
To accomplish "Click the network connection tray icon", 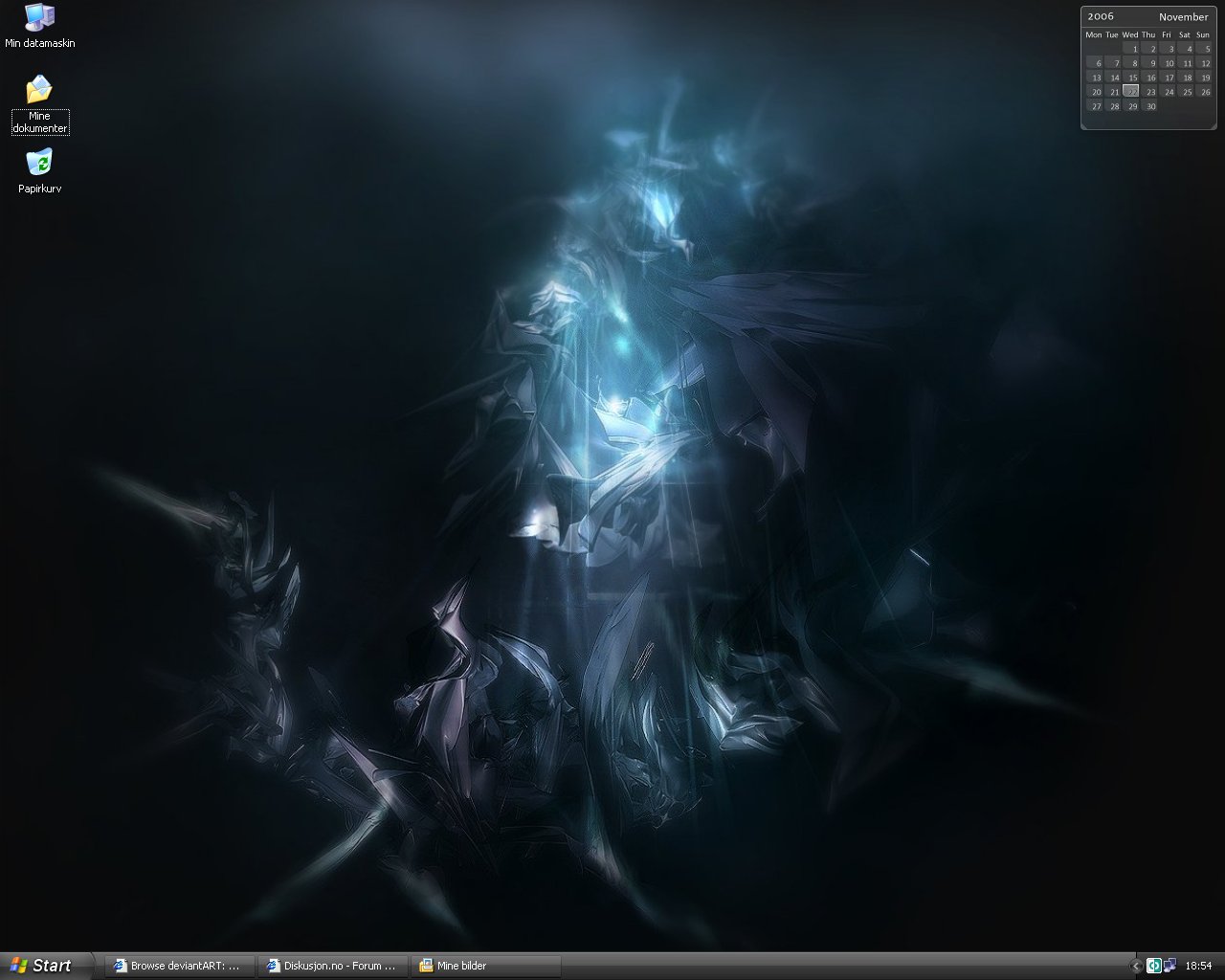I will (x=1169, y=966).
